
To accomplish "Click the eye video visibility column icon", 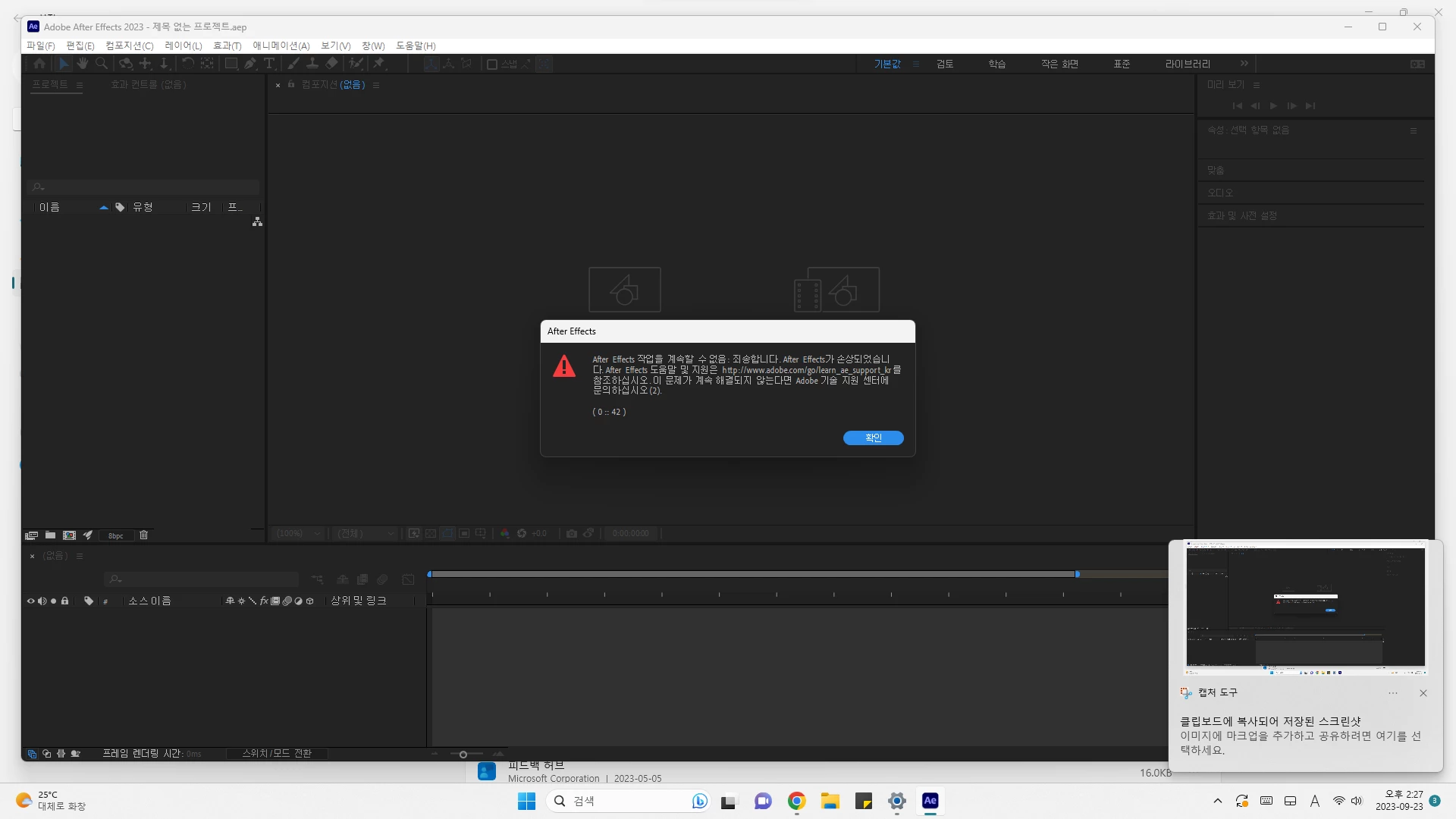I will point(31,601).
